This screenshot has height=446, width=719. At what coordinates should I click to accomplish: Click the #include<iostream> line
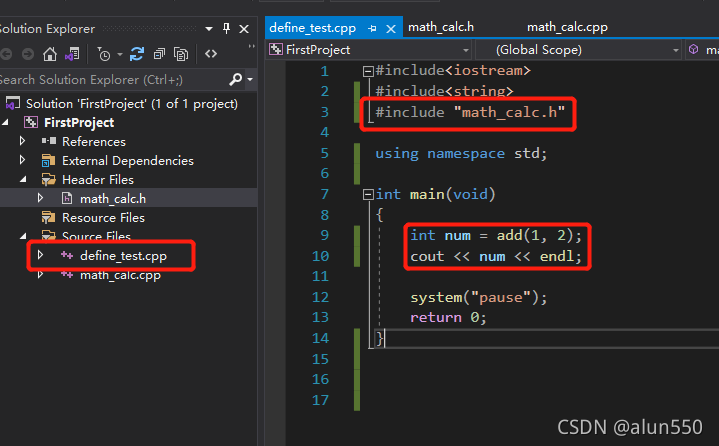point(453,71)
